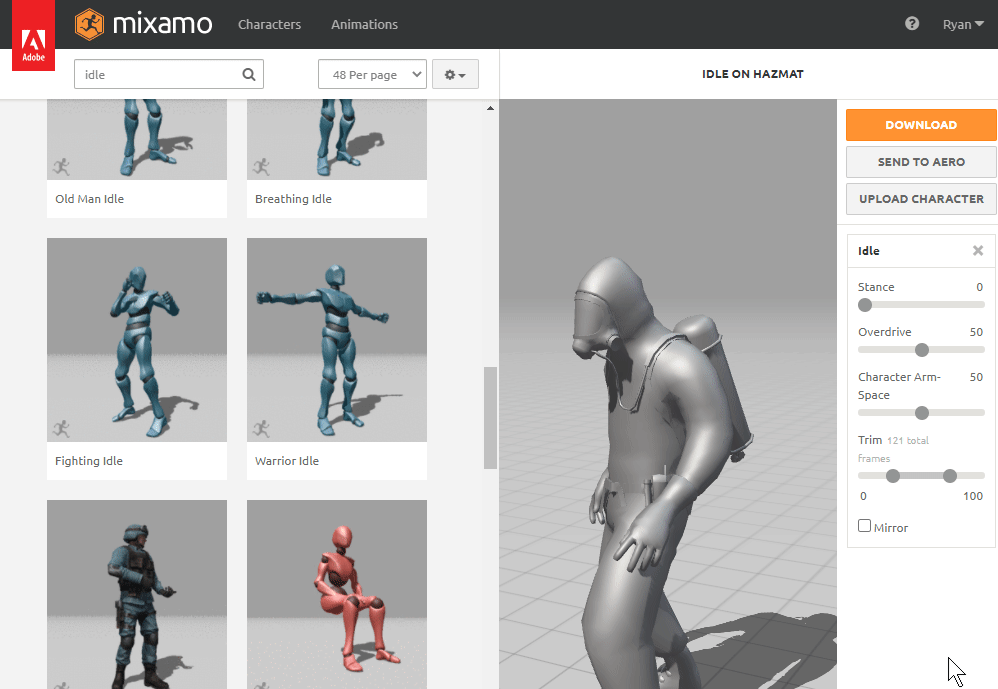The image size is (998, 689).
Task: Click running figure icon on Breathing Idle
Action: tap(262, 166)
